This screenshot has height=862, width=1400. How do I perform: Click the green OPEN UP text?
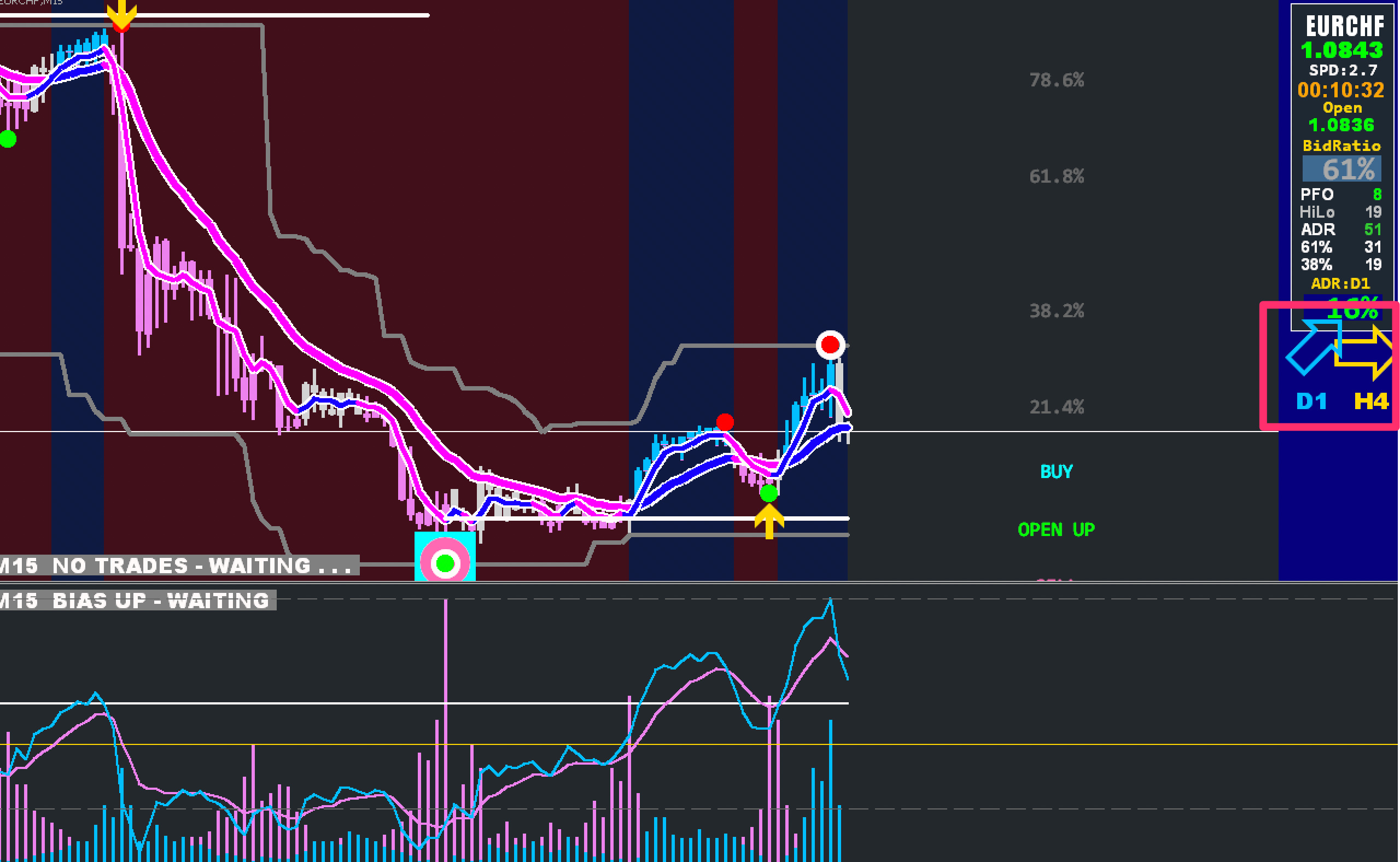(x=1055, y=529)
